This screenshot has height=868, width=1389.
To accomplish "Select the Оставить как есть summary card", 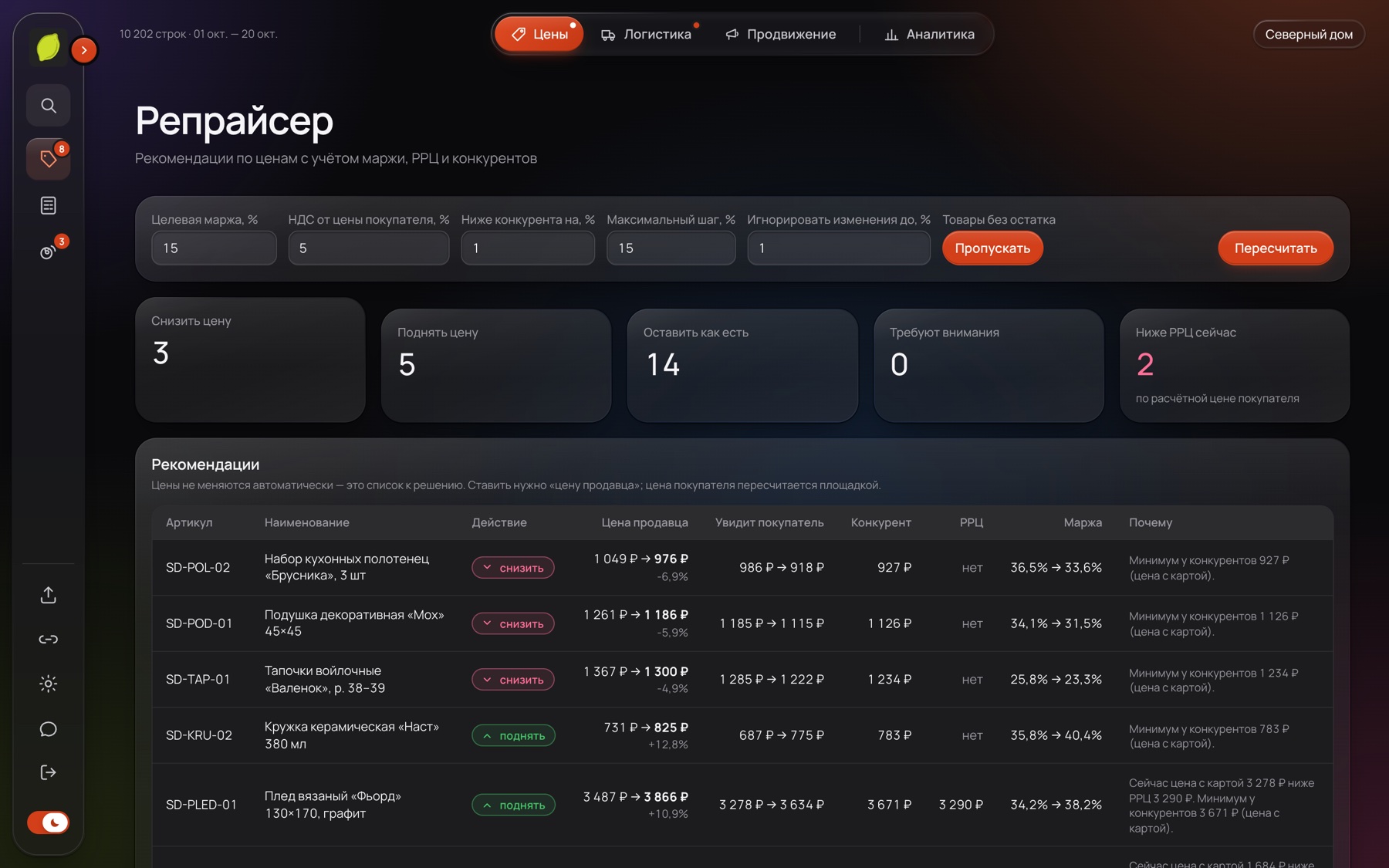I will pos(742,365).
